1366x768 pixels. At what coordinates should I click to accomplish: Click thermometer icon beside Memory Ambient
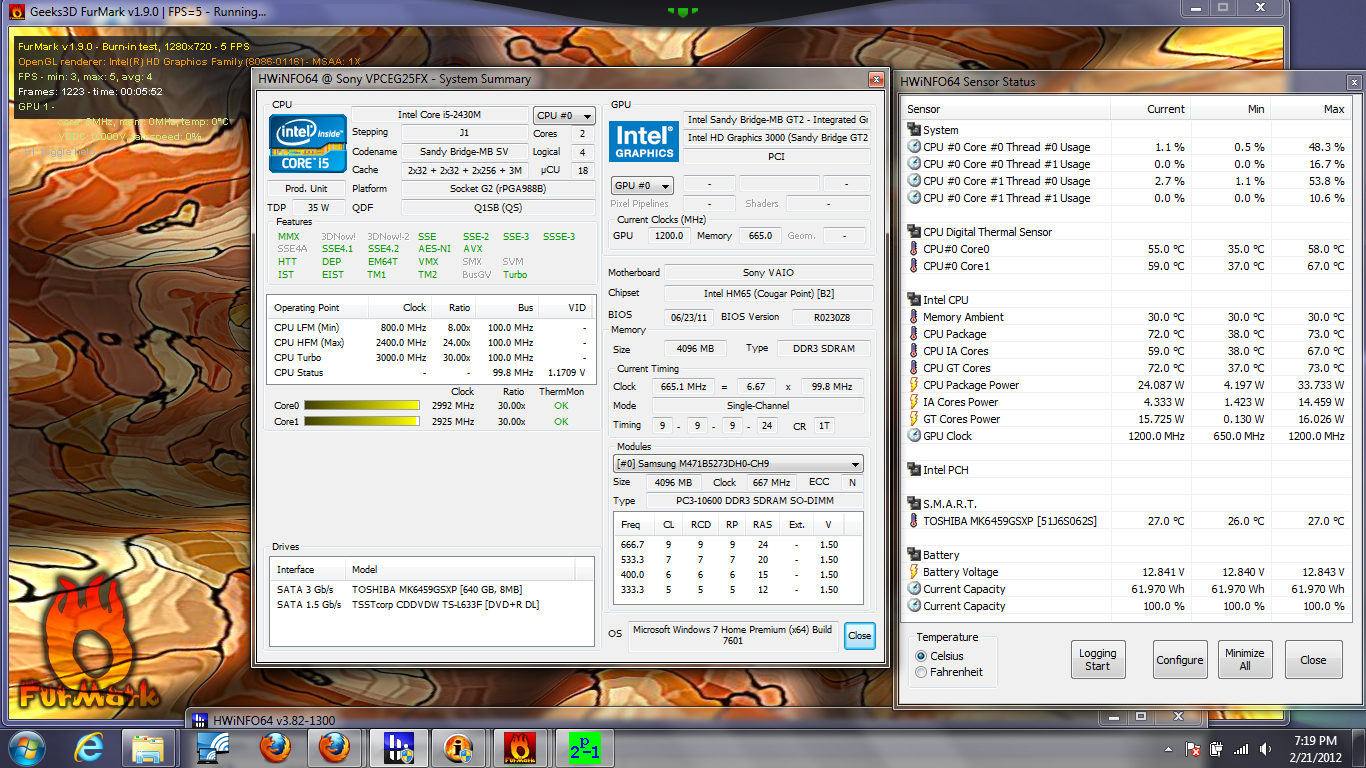point(914,317)
